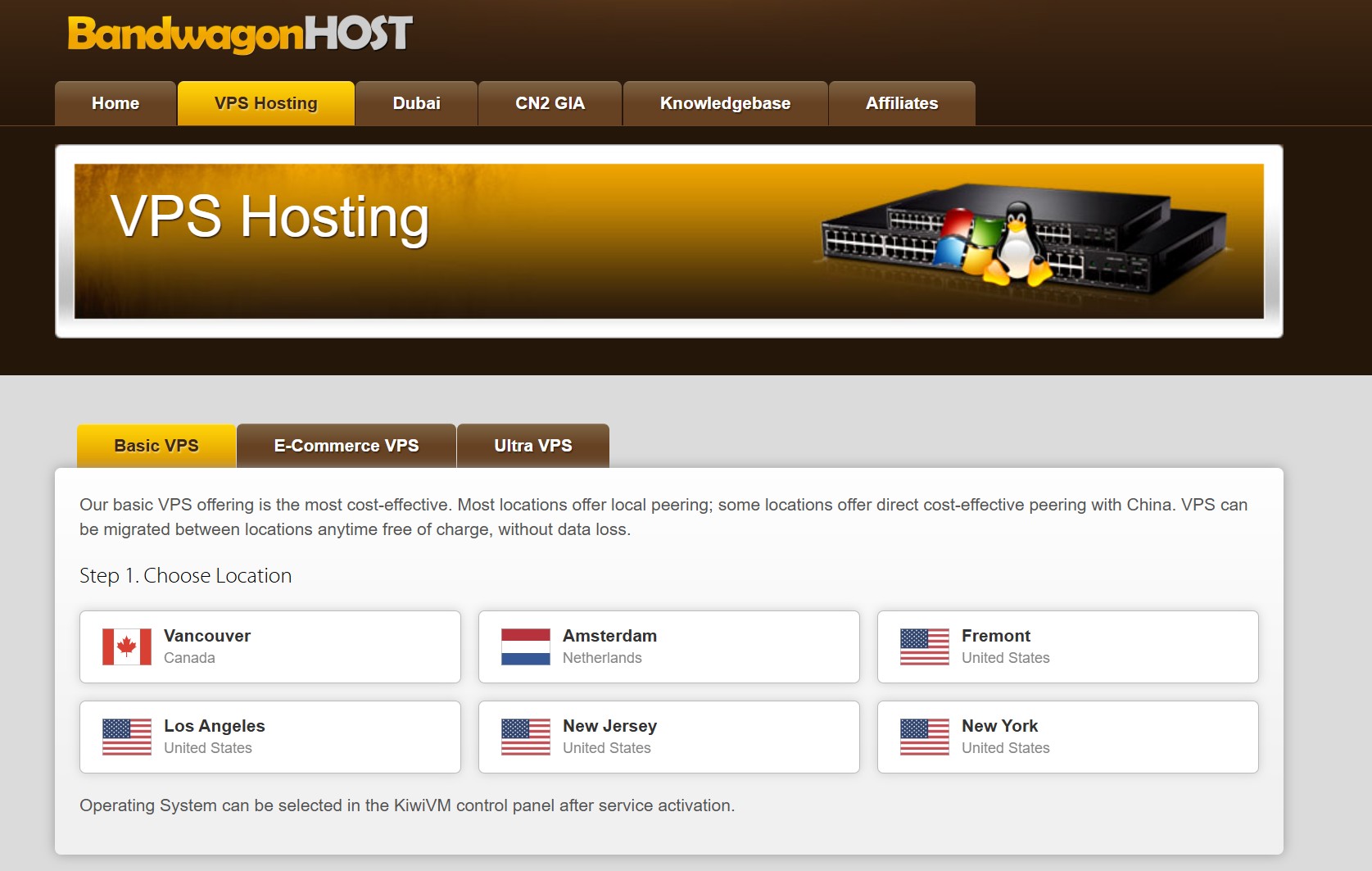1372x871 pixels.
Task: Choose the Vancouver location name
Action: point(207,636)
